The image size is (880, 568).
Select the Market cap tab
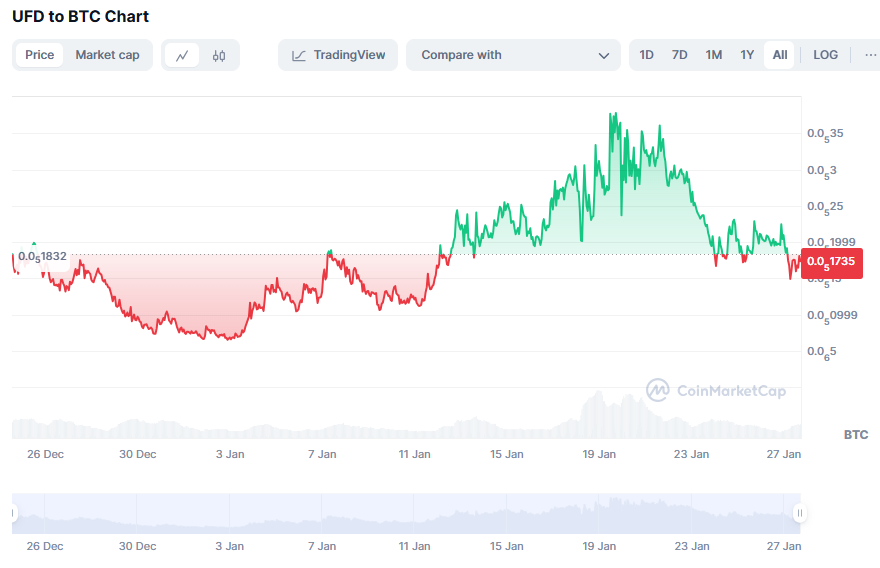[107, 55]
